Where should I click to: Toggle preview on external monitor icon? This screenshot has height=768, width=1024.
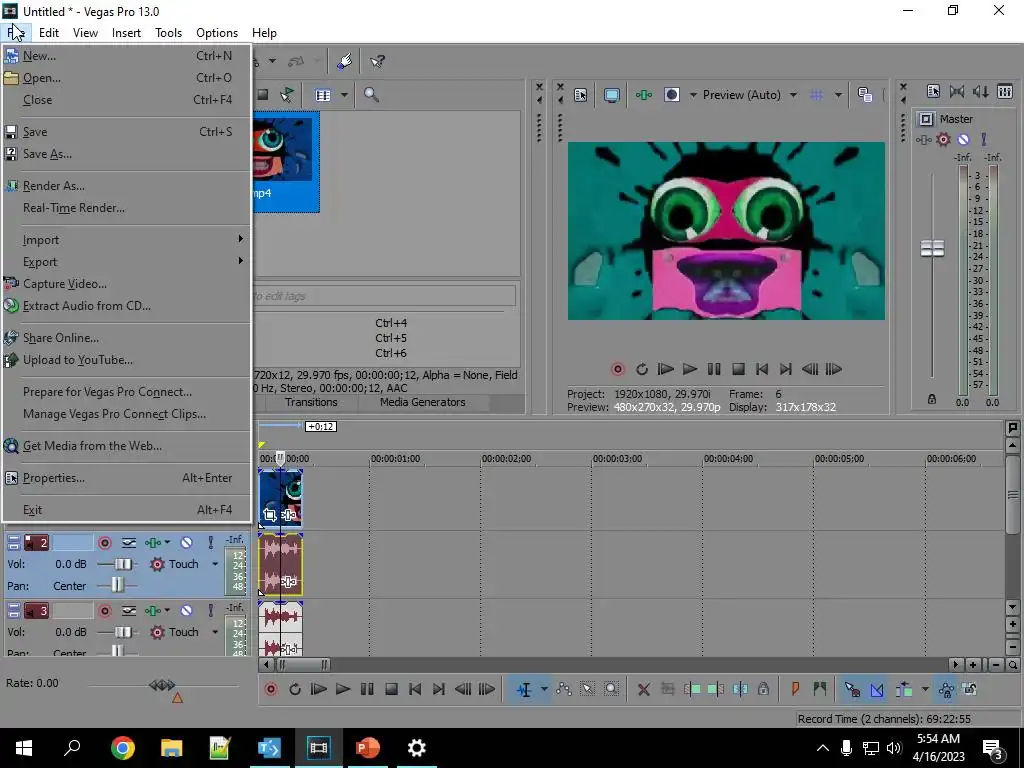point(611,95)
